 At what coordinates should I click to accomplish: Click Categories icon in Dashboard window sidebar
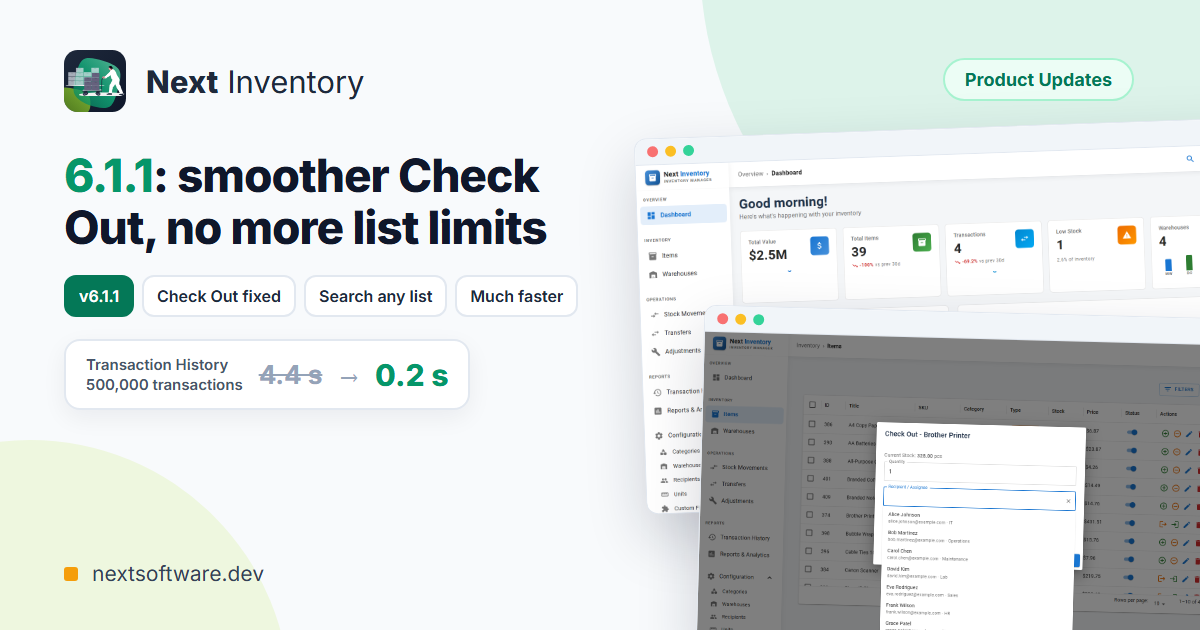(664, 452)
